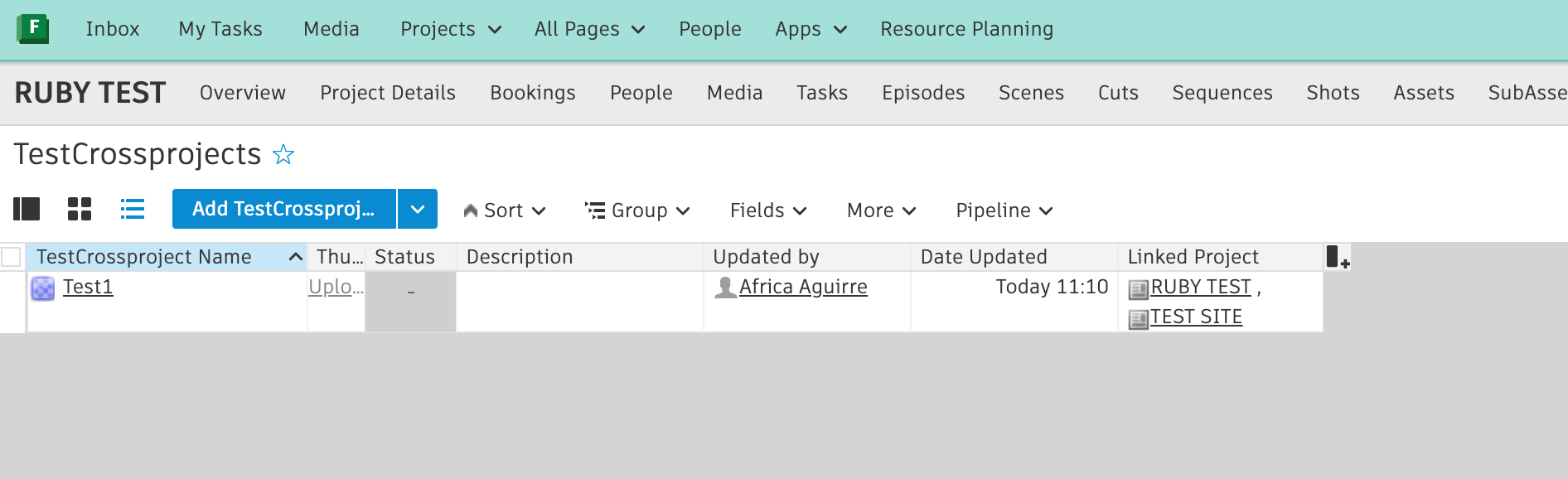This screenshot has height=479, width=1568.
Task: Star TestCrossprojects page as favorite
Action: (x=283, y=155)
